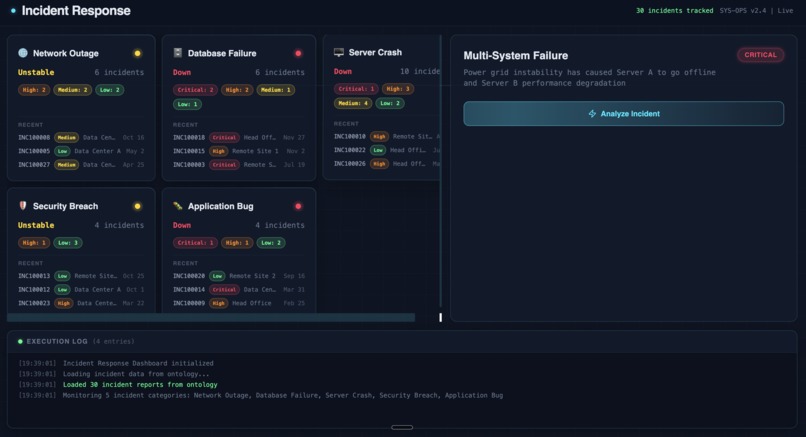
Task: Select Application Bug 'High: 1' badge
Action: (x=237, y=243)
